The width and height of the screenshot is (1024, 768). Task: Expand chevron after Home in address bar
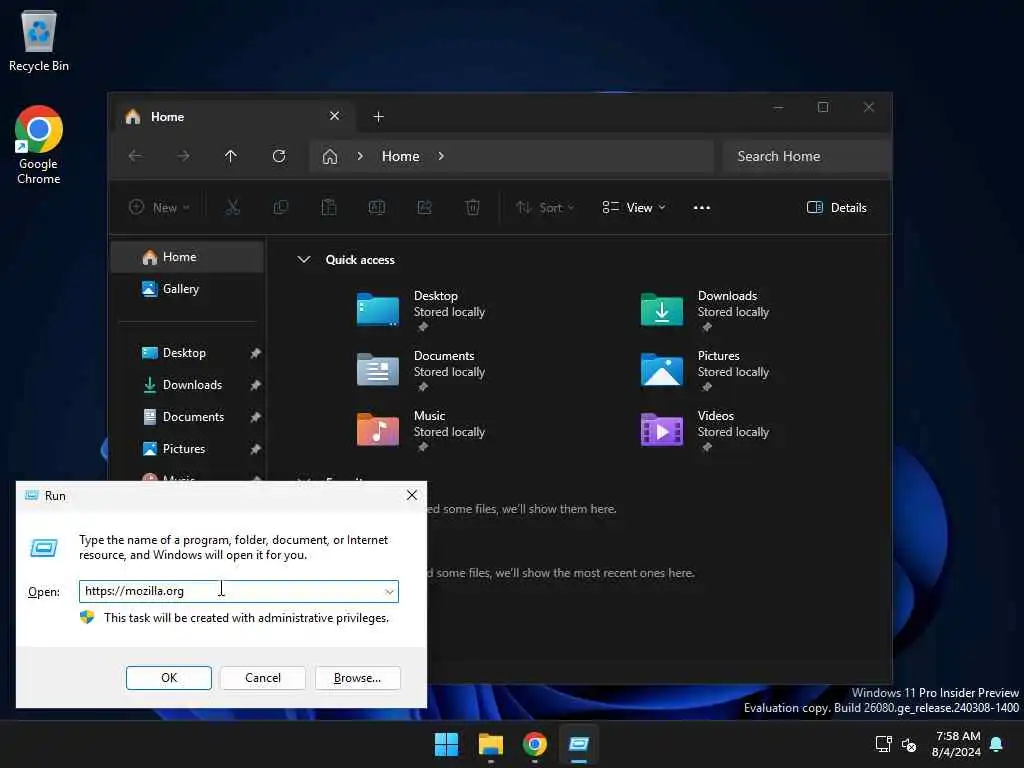point(441,156)
